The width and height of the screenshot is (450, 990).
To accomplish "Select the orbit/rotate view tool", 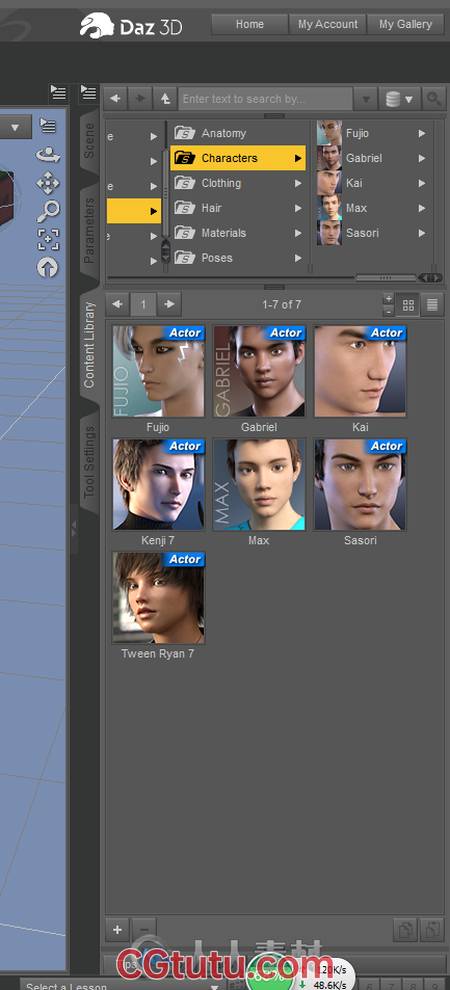I will [48, 155].
